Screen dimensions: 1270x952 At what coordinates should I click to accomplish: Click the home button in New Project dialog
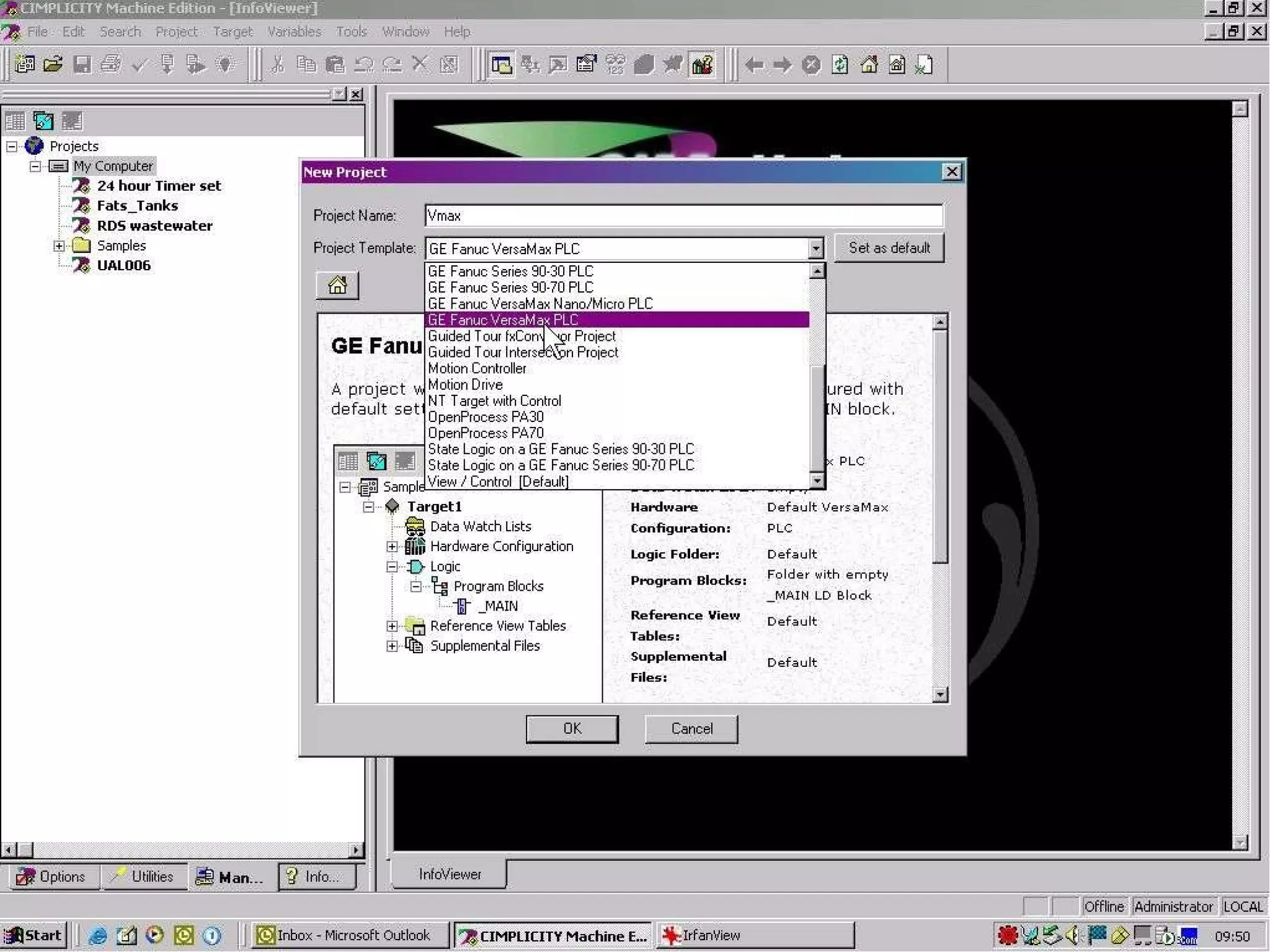[337, 285]
